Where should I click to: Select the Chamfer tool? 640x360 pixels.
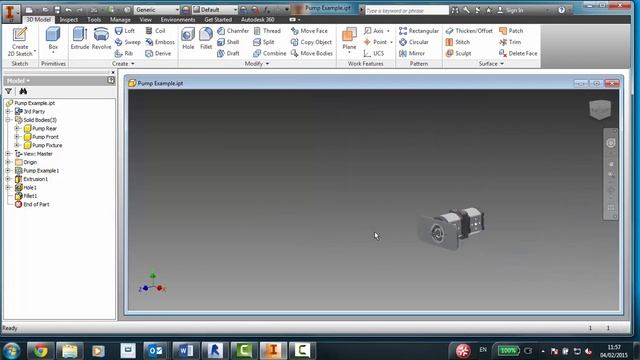click(x=233, y=31)
